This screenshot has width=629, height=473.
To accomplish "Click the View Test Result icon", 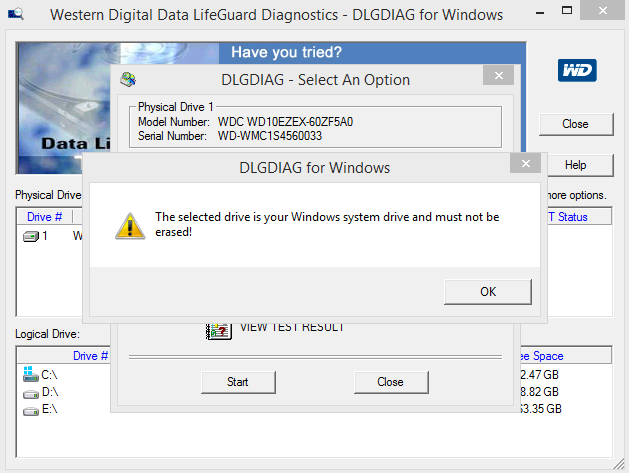I will (219, 331).
